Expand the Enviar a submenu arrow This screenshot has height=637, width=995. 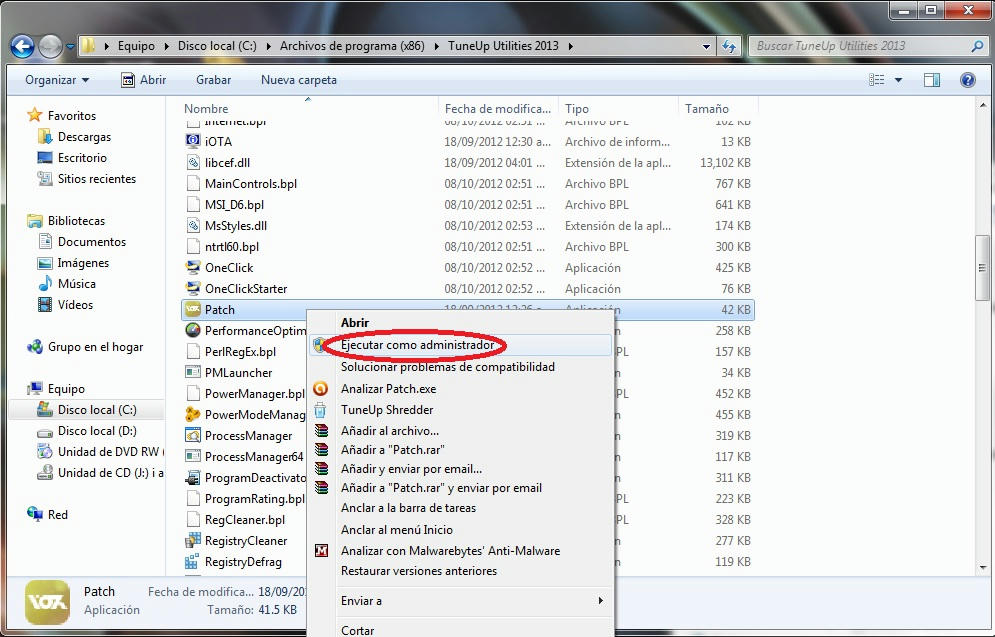[600, 600]
